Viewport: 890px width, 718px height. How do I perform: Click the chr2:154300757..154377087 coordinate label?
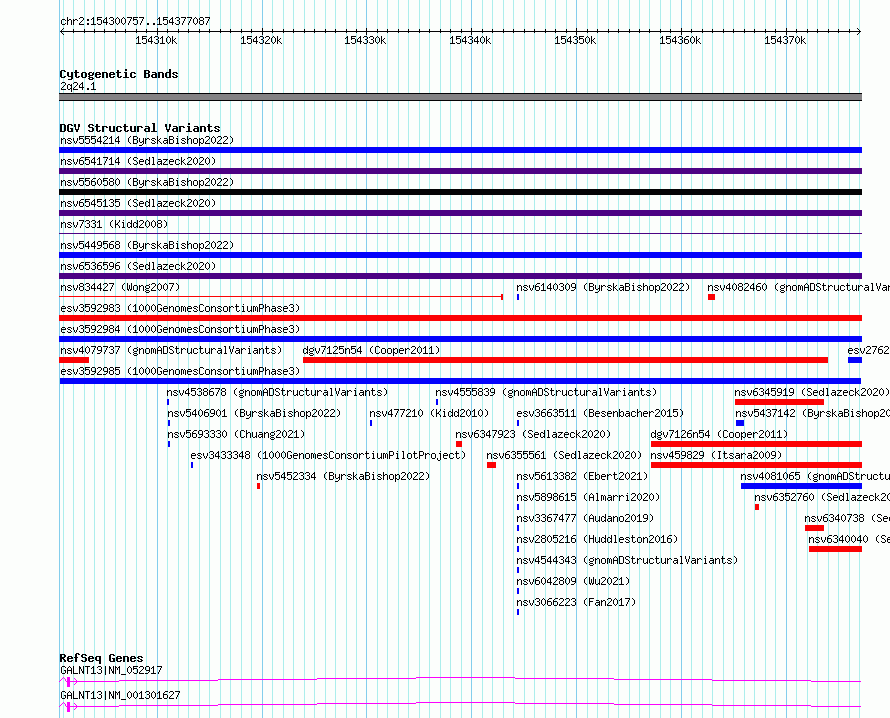(x=135, y=21)
